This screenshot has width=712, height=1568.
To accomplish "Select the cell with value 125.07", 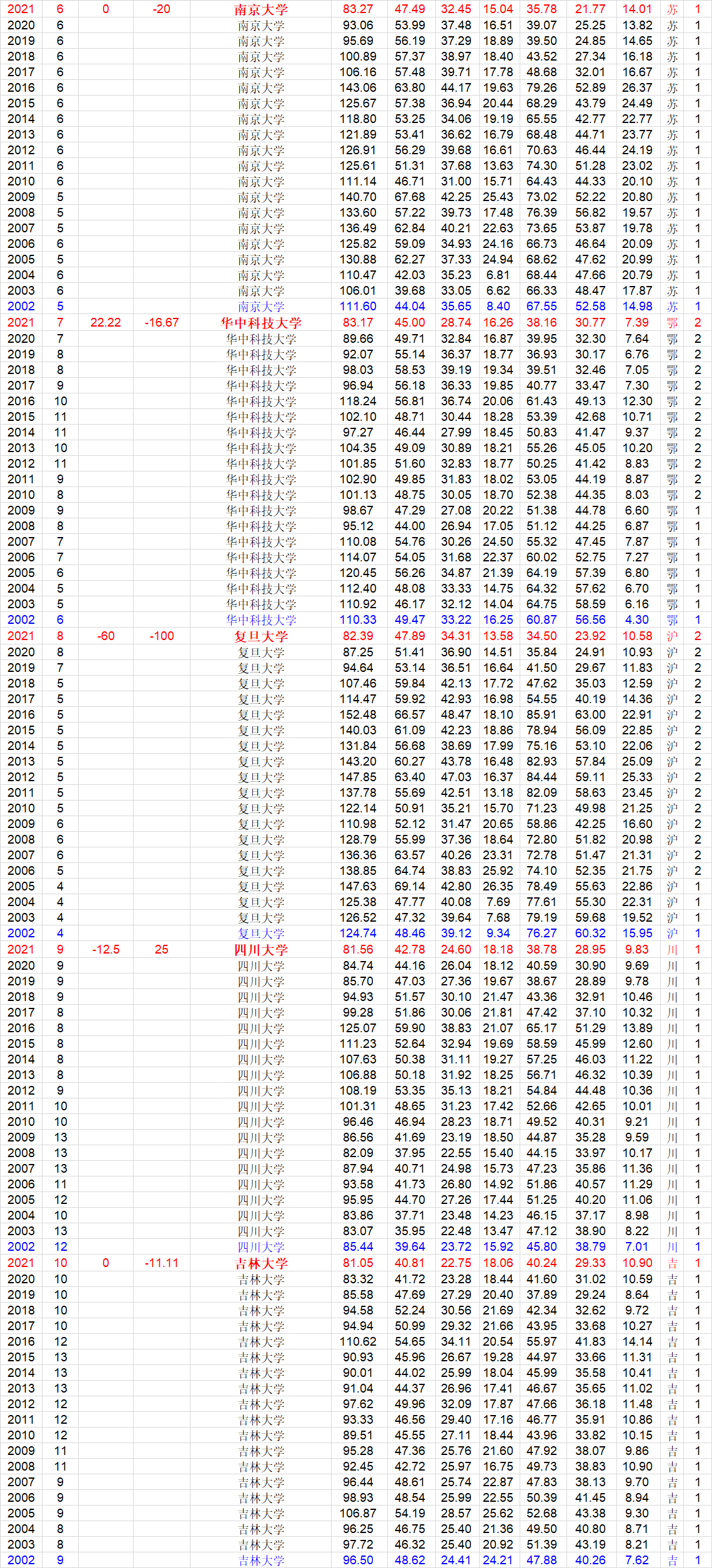I will (x=358, y=1028).
